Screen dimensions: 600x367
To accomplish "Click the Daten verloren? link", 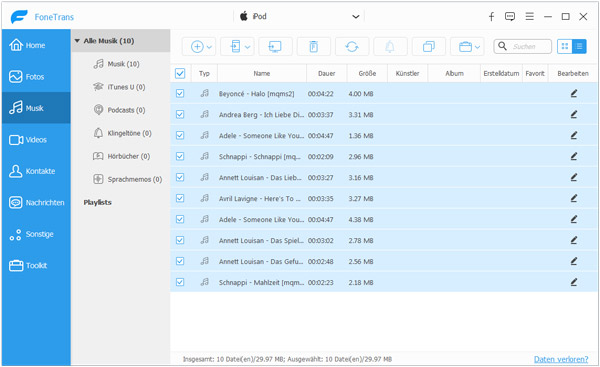I will (x=561, y=359).
